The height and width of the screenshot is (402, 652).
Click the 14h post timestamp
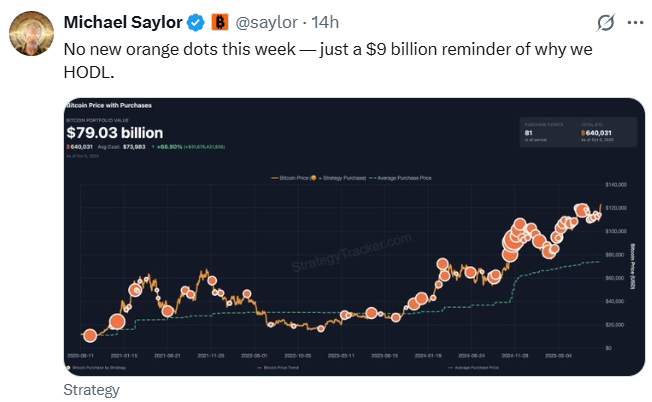point(325,22)
